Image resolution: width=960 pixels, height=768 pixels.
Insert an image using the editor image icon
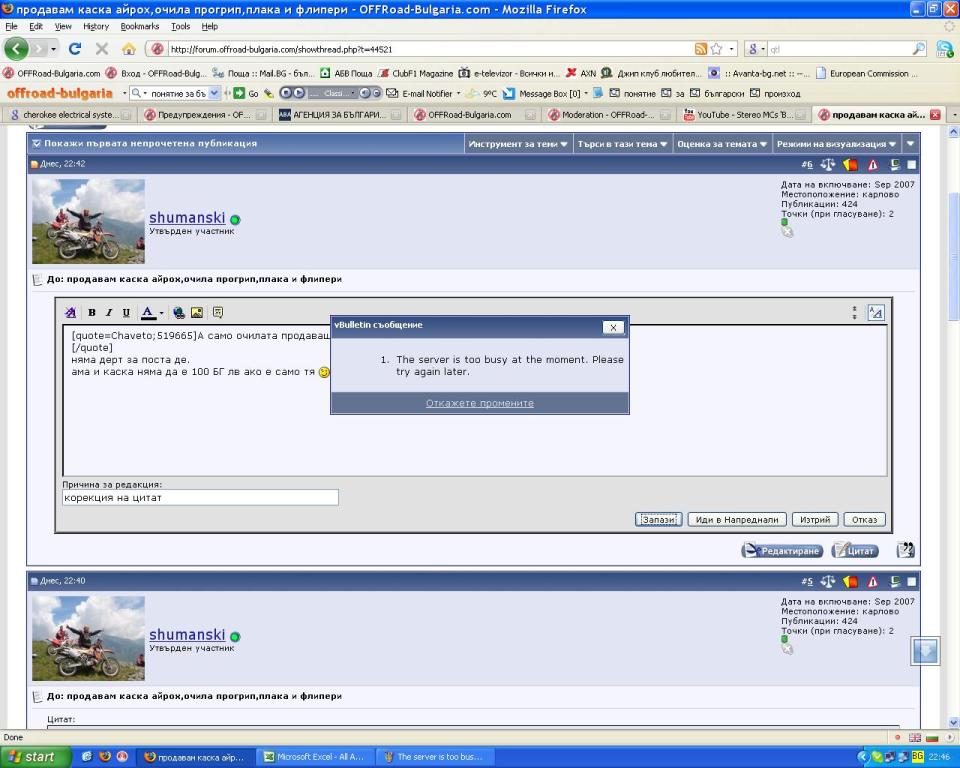pyautogui.click(x=197, y=313)
